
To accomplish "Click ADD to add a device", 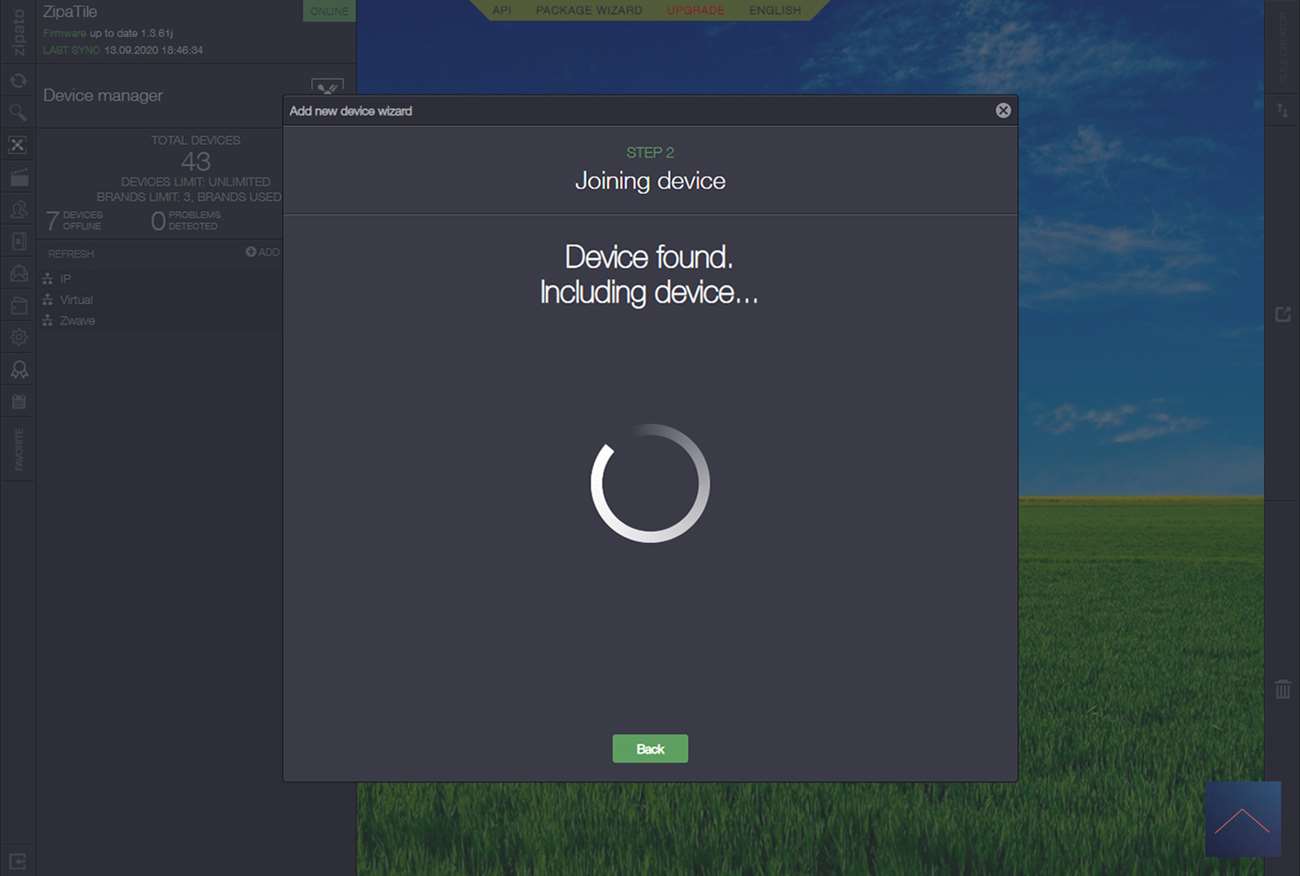I will coord(263,252).
